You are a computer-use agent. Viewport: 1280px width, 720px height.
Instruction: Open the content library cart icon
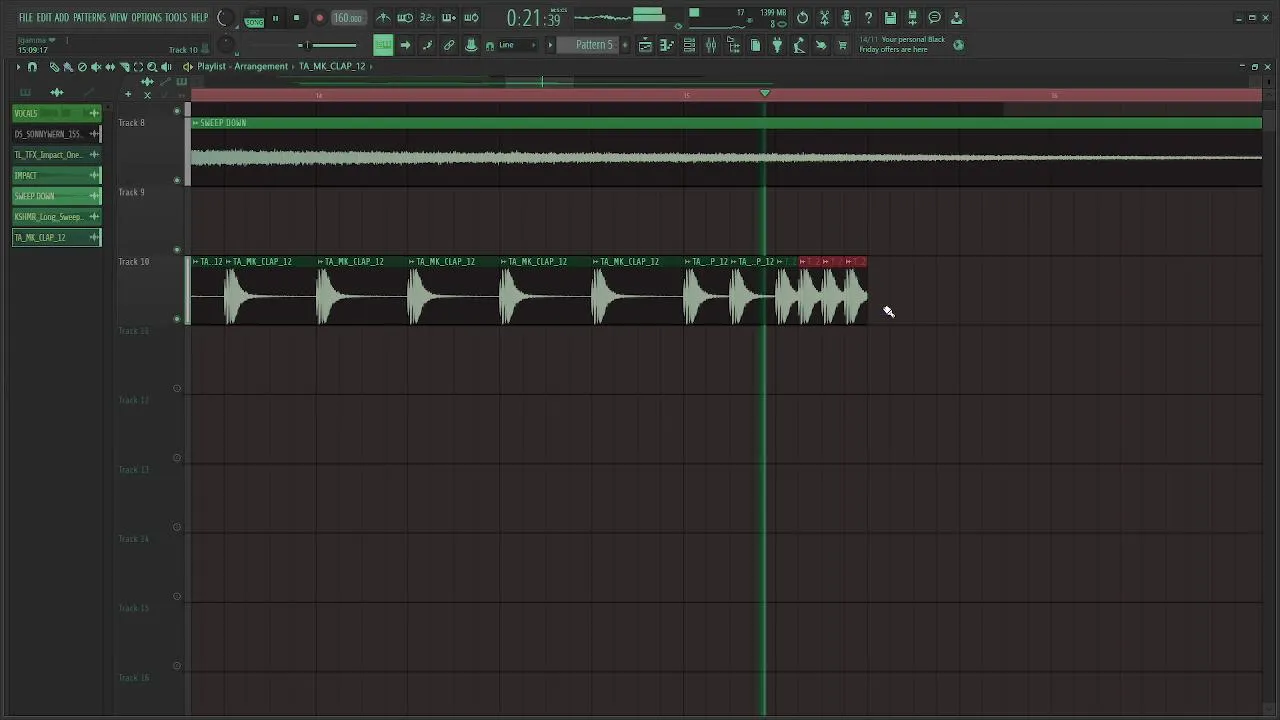click(x=842, y=45)
